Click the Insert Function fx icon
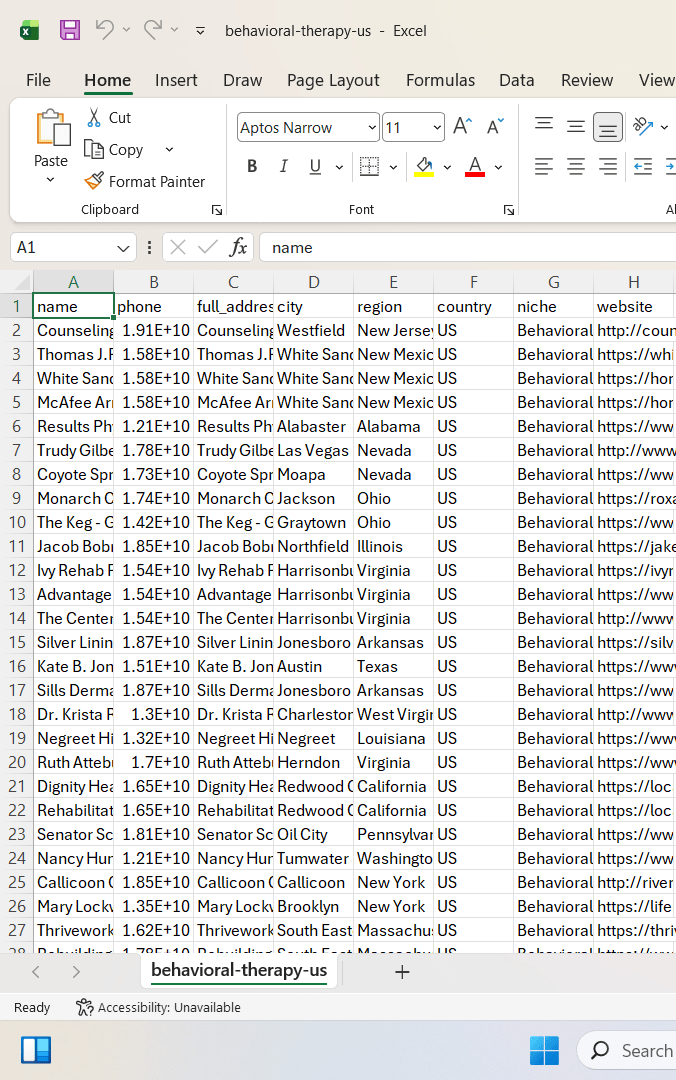The height and width of the screenshot is (1080, 676). click(238, 247)
